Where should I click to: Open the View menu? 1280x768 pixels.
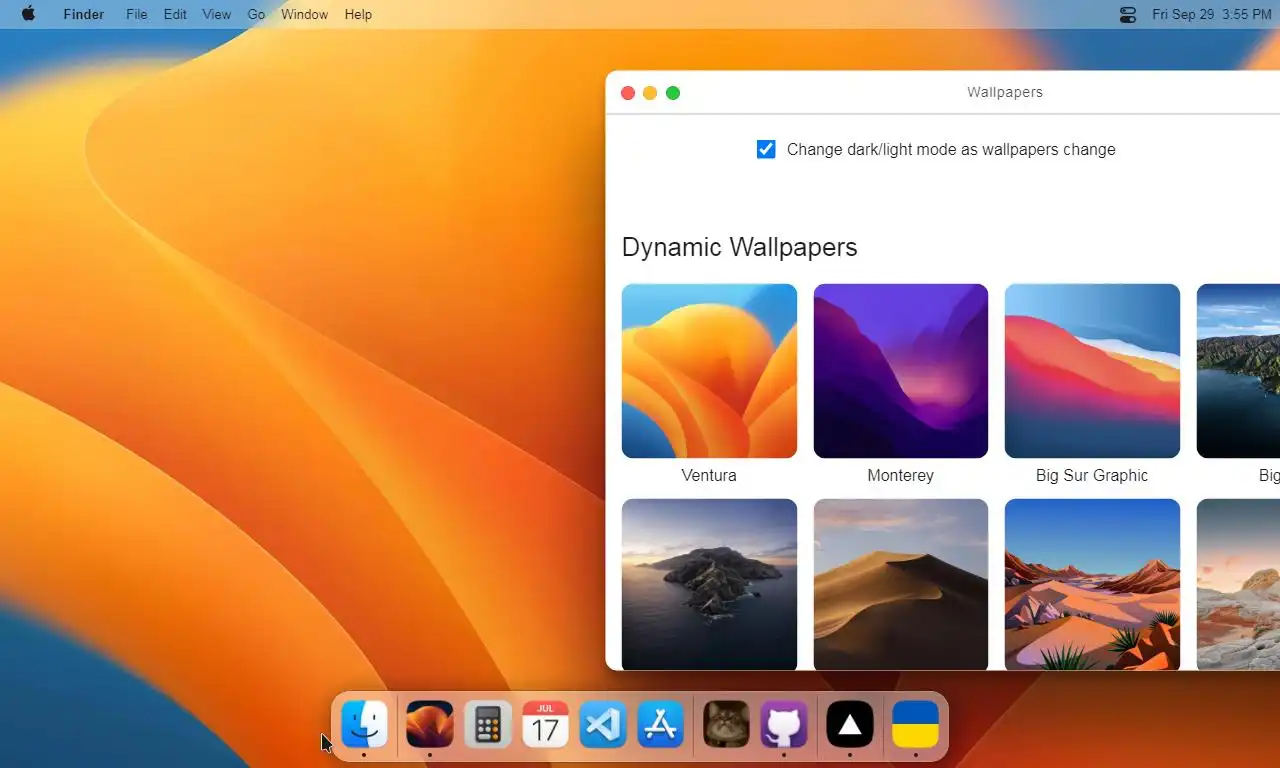tap(216, 14)
